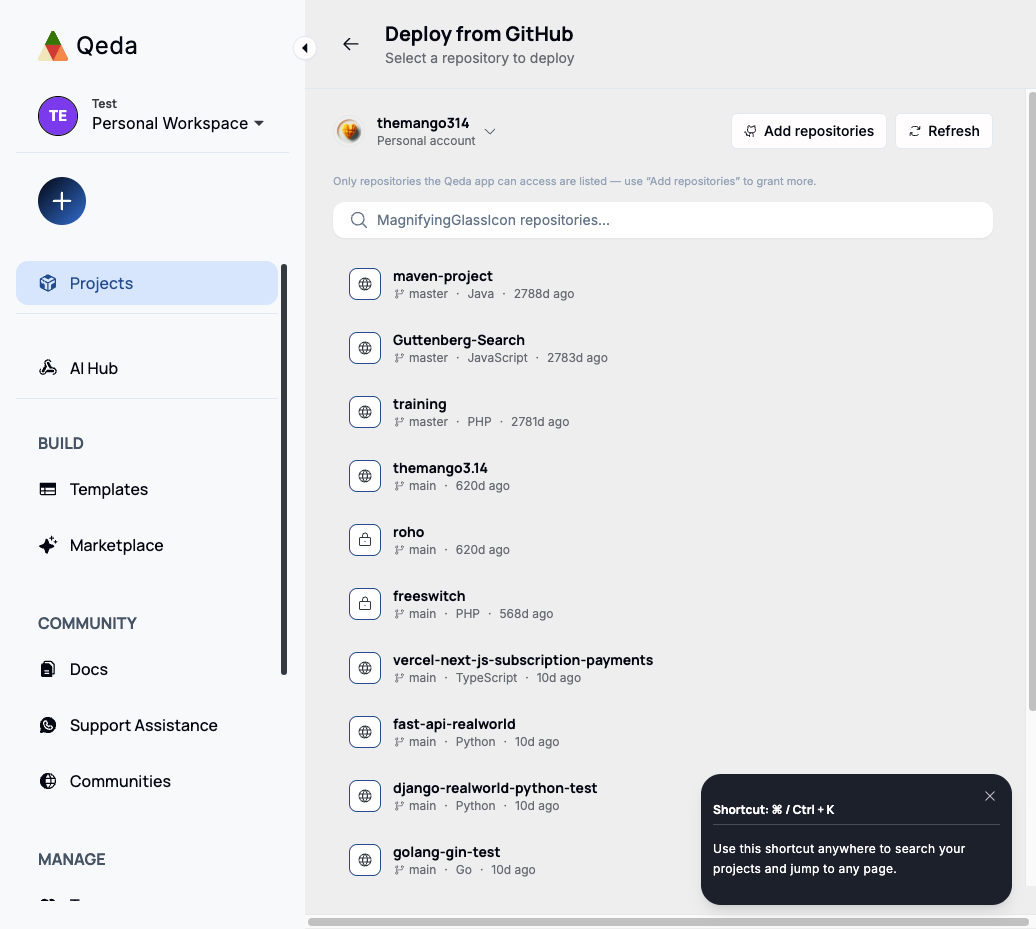Click the Support Assistance WhatsApp icon
The width and height of the screenshot is (1036, 929).
pyautogui.click(x=48, y=725)
